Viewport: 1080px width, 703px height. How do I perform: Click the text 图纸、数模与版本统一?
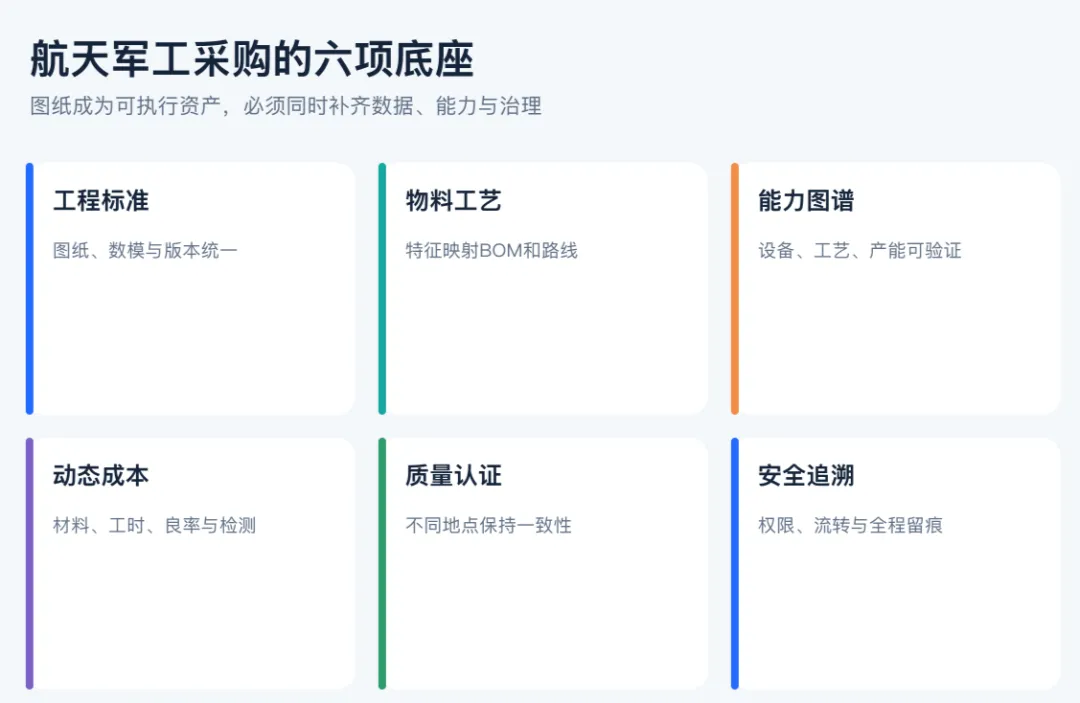(x=145, y=250)
